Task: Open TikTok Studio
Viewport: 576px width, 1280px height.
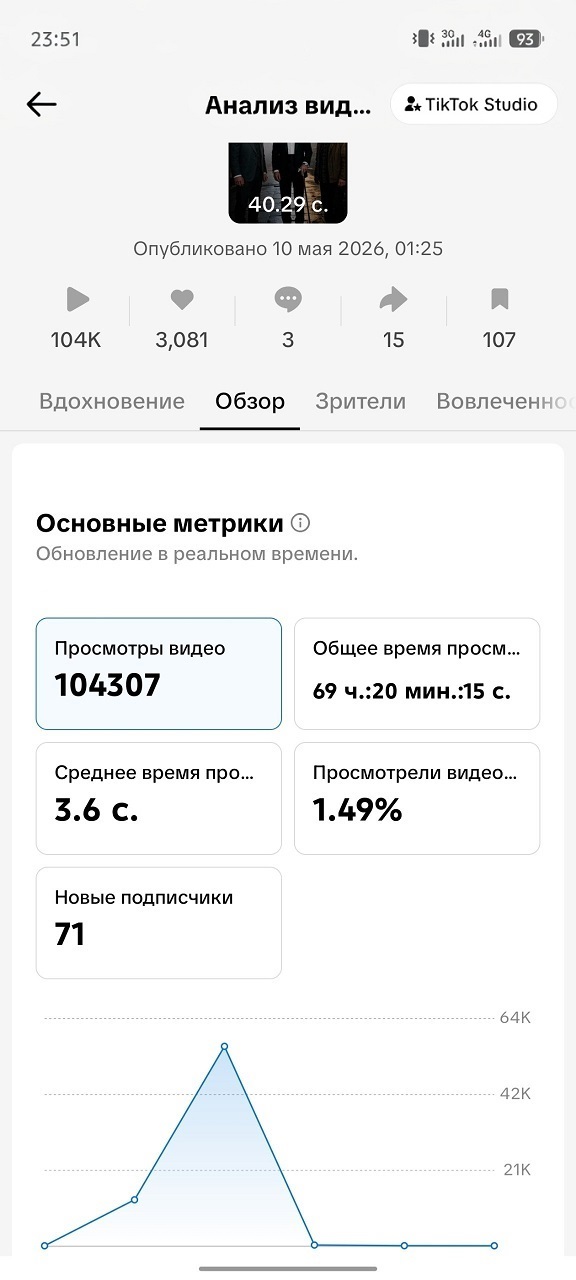Action: [x=473, y=104]
